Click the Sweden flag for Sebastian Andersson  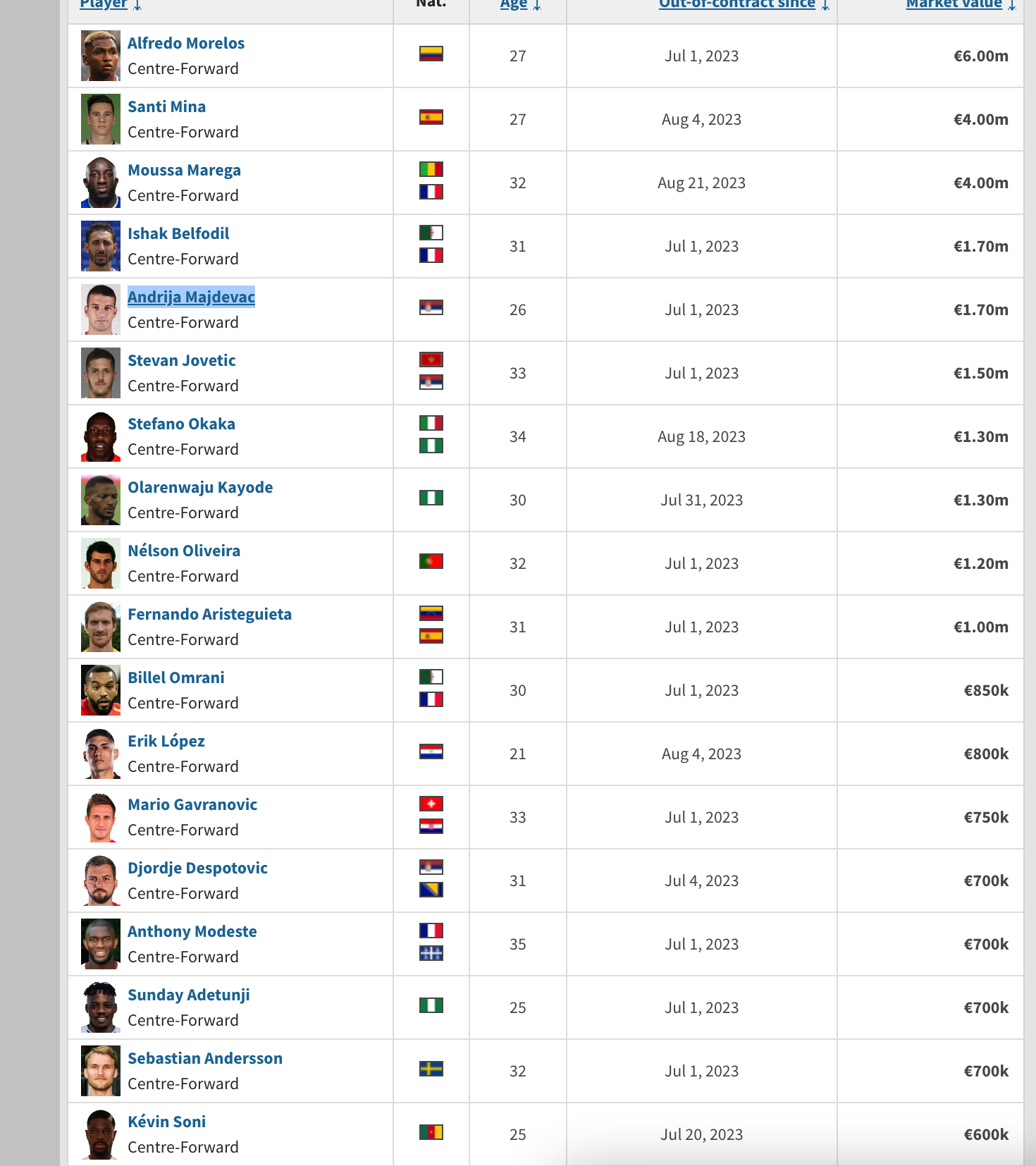pos(431,1069)
